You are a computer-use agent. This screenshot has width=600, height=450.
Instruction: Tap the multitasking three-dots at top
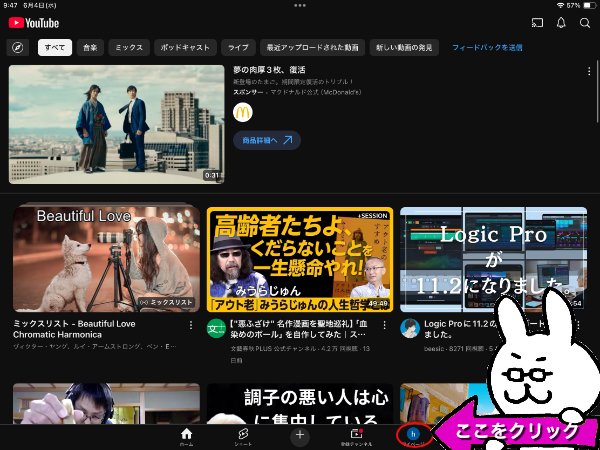click(300, 5)
